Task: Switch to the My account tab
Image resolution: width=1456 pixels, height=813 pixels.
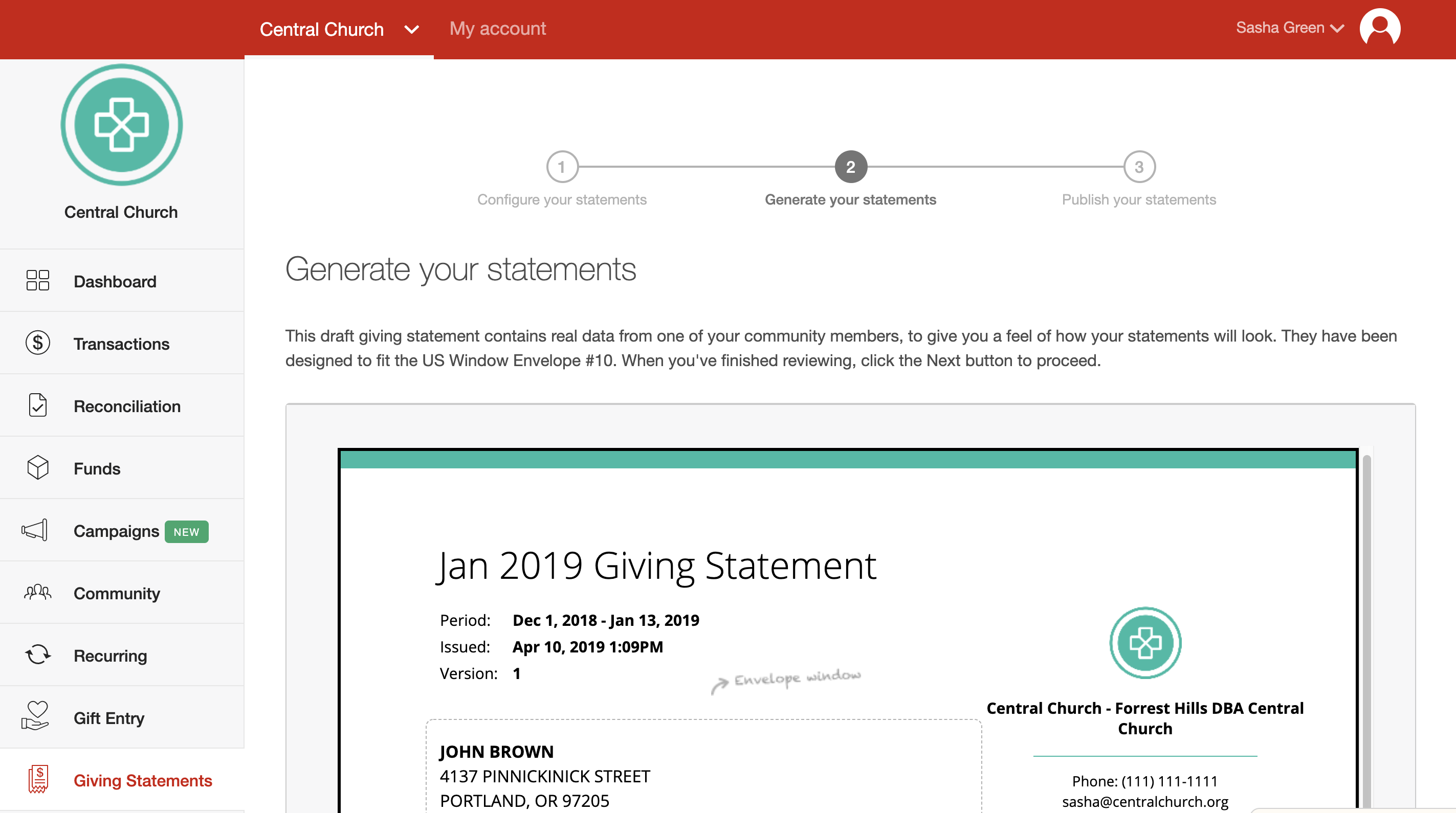Action: pos(497,28)
